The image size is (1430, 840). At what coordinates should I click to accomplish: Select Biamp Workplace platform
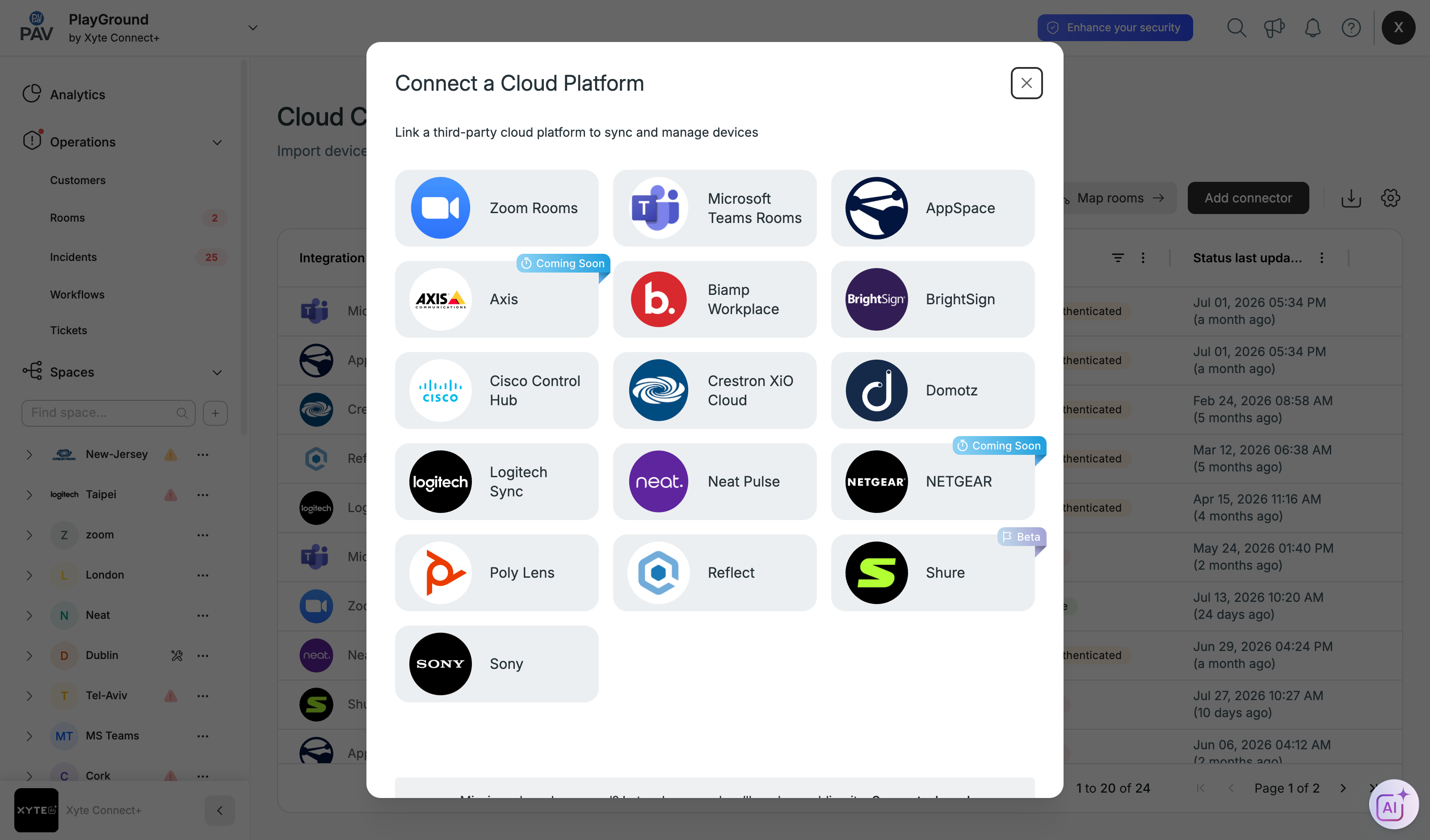coord(715,299)
